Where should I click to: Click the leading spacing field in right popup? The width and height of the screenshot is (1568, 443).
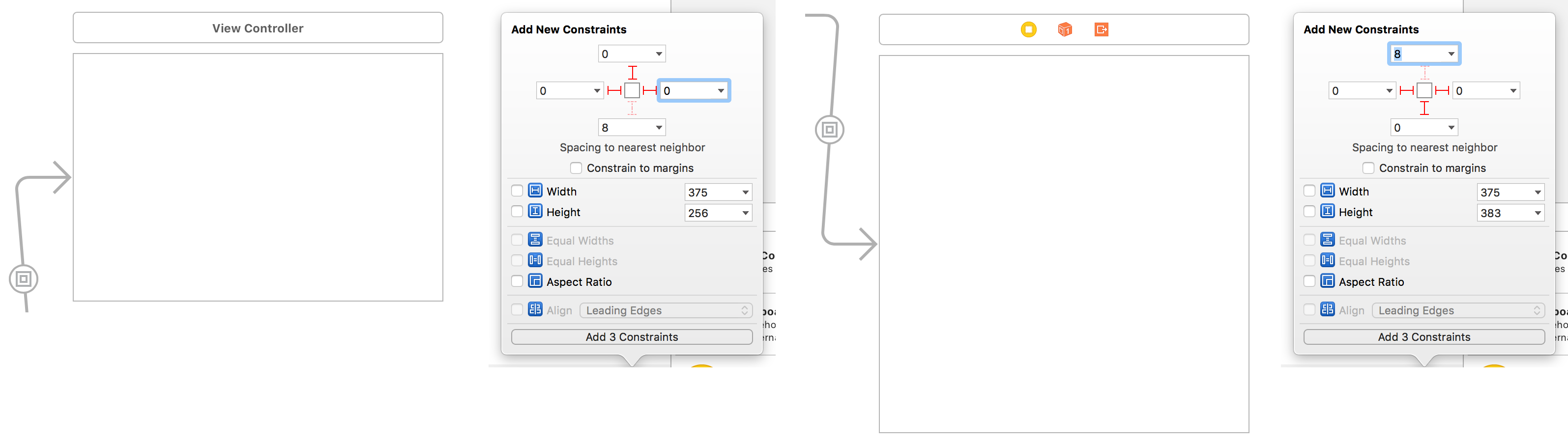(1362, 91)
